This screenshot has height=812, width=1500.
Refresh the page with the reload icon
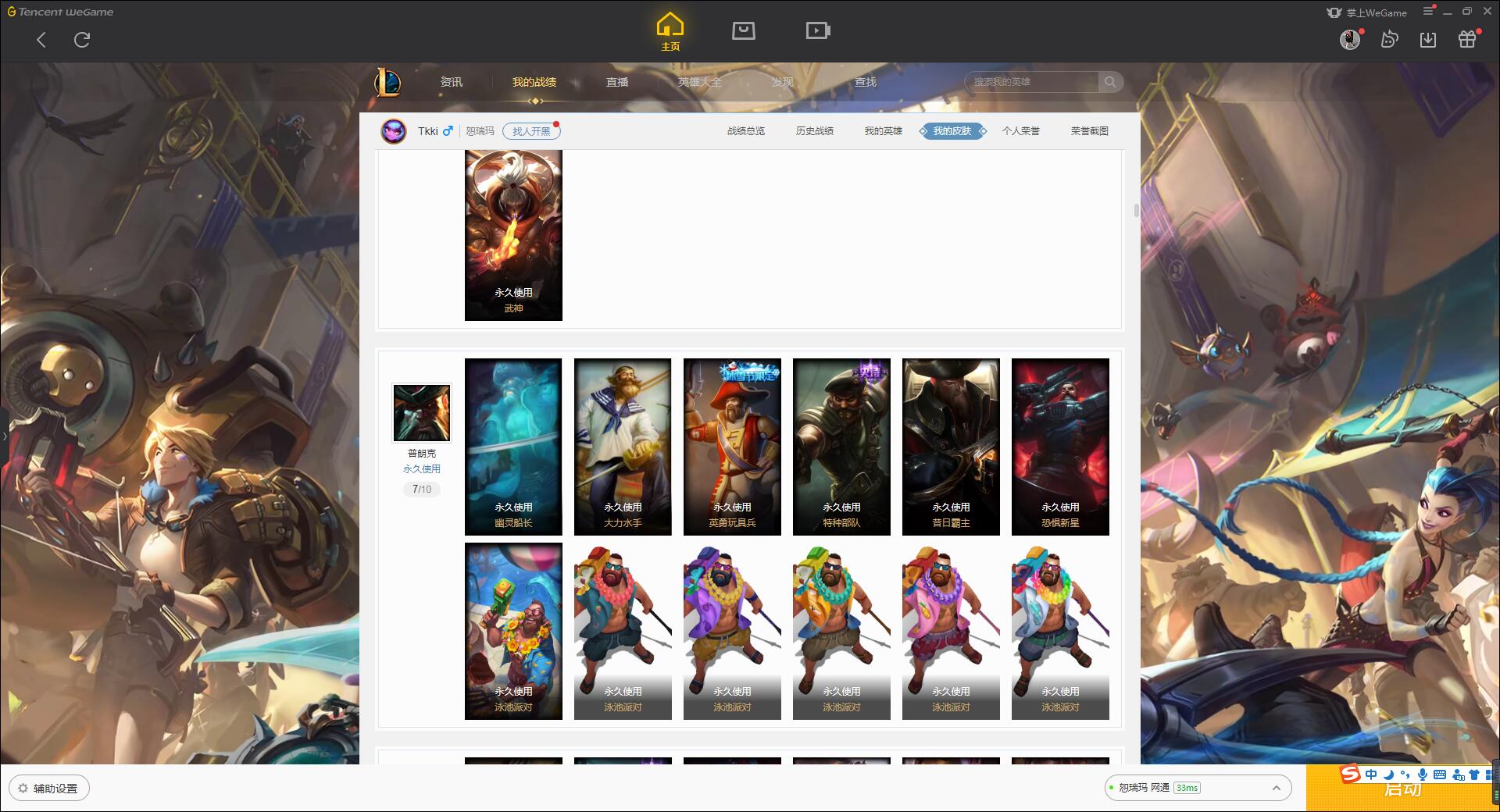pyautogui.click(x=82, y=40)
